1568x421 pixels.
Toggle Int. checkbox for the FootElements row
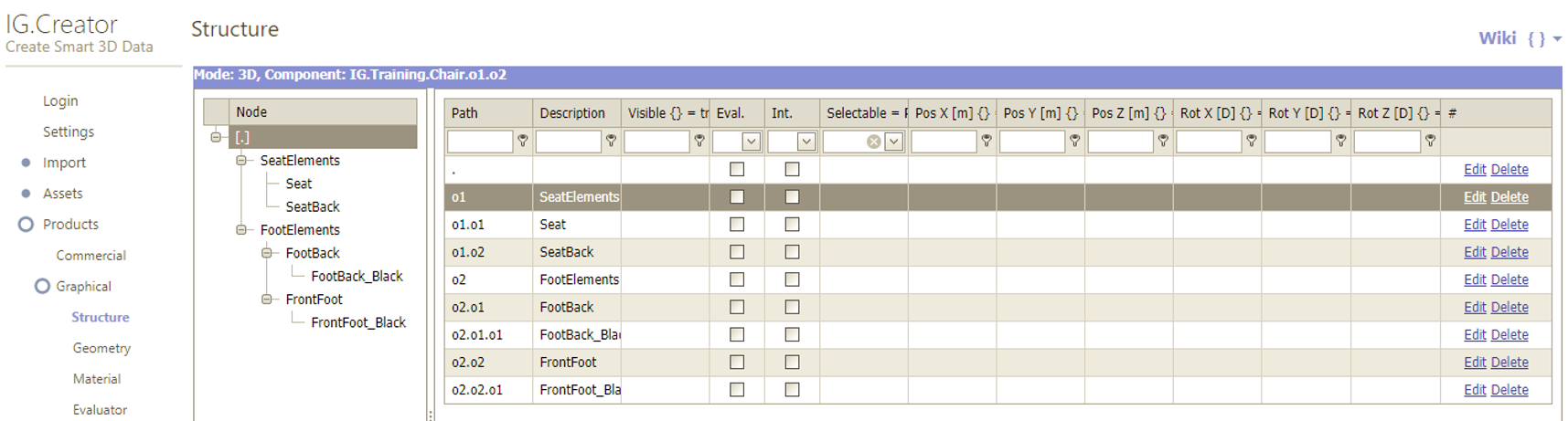point(792,279)
